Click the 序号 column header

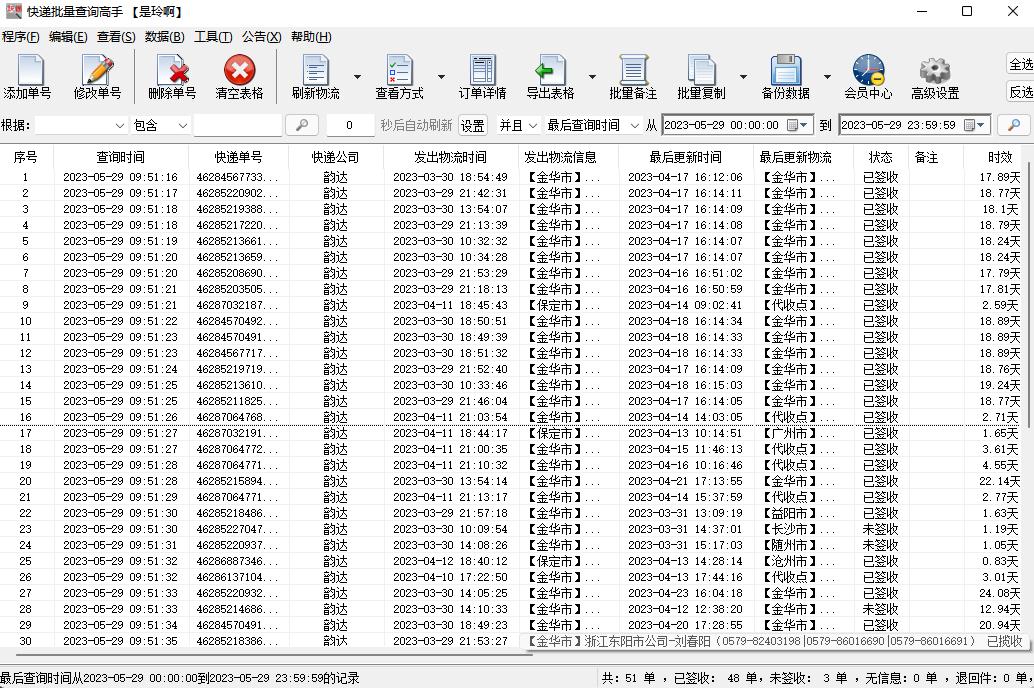tap(26, 157)
